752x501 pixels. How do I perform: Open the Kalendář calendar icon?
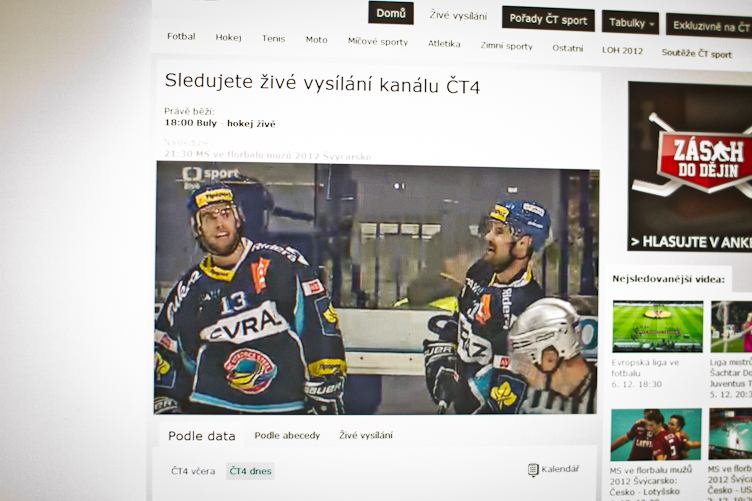pos(533,470)
